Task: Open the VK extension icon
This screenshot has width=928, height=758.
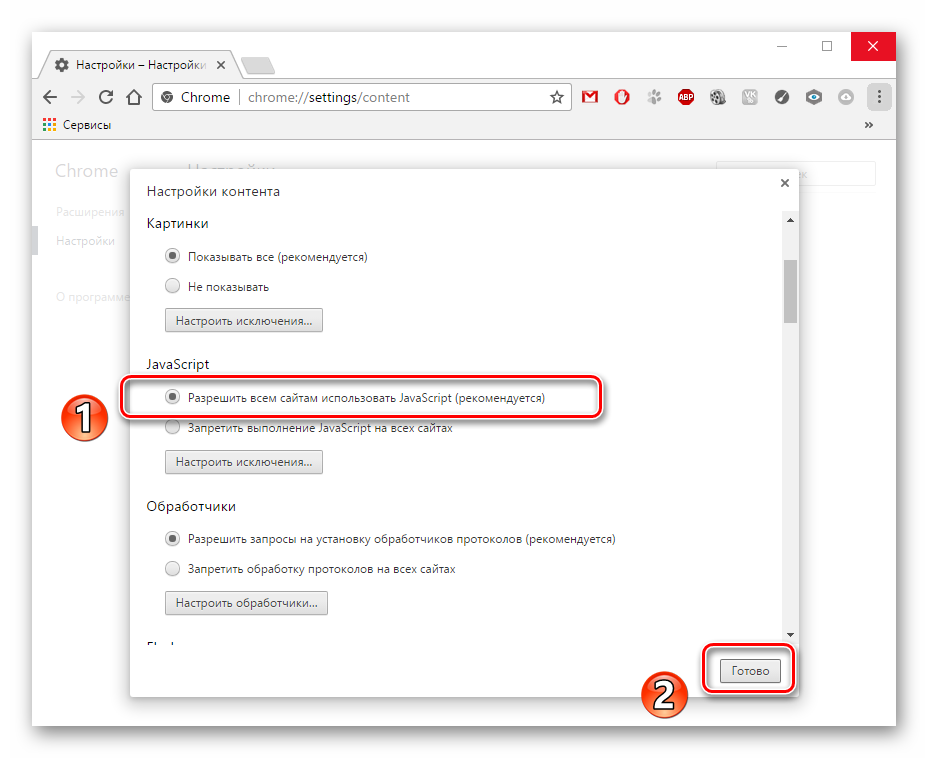Action: [x=749, y=97]
